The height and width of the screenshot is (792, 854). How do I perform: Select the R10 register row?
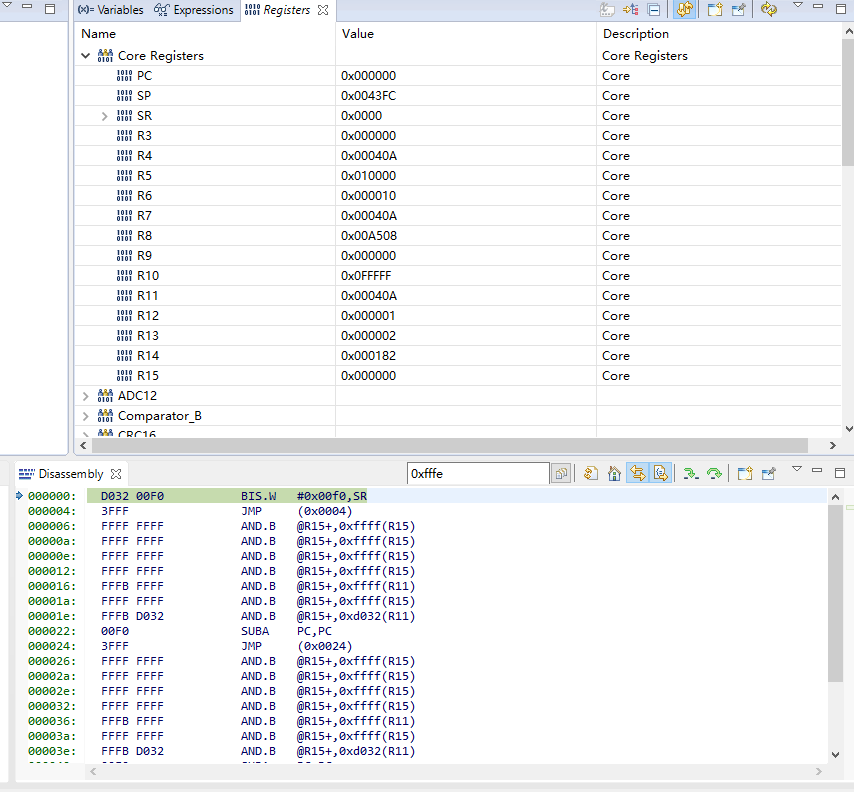coord(147,276)
